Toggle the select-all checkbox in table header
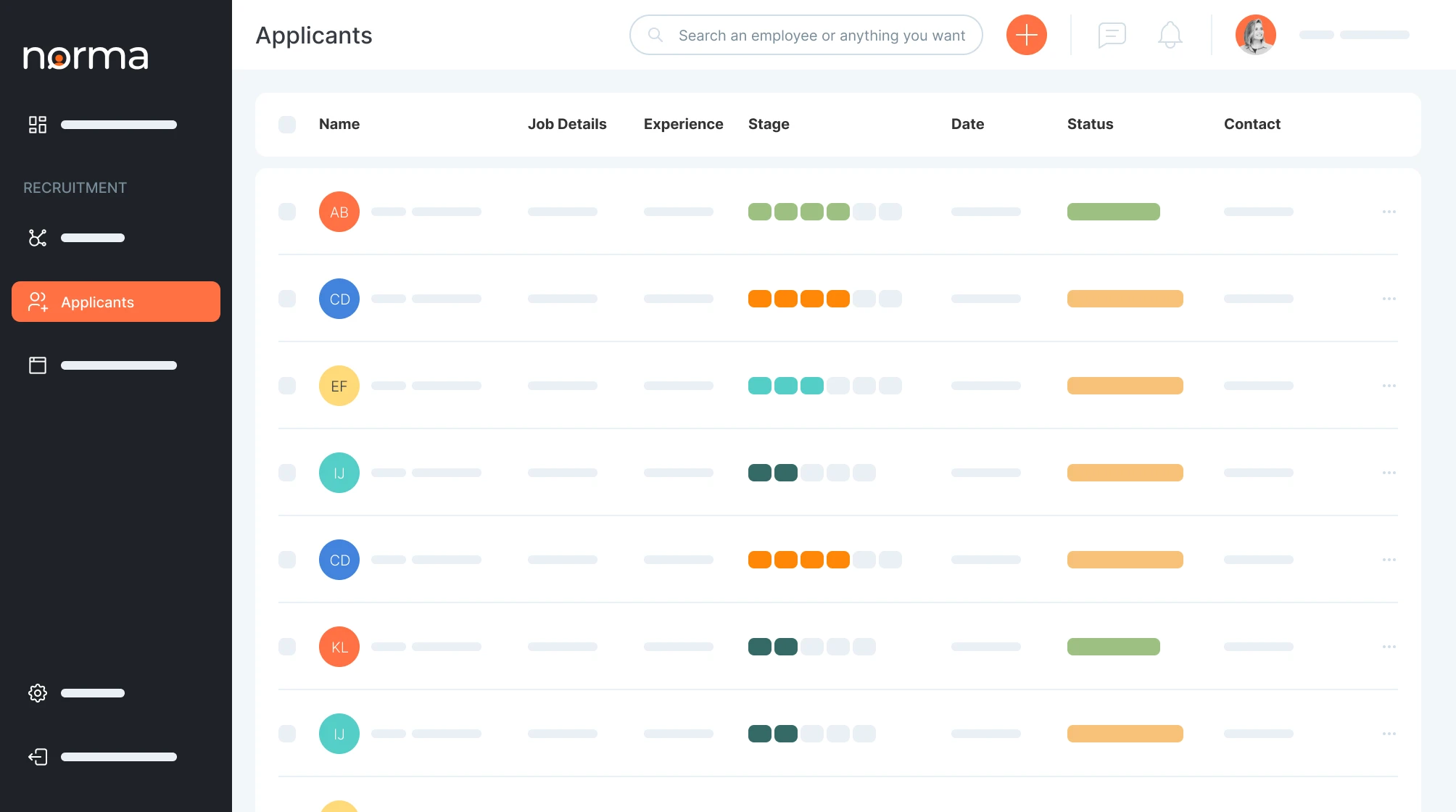 pos(287,125)
